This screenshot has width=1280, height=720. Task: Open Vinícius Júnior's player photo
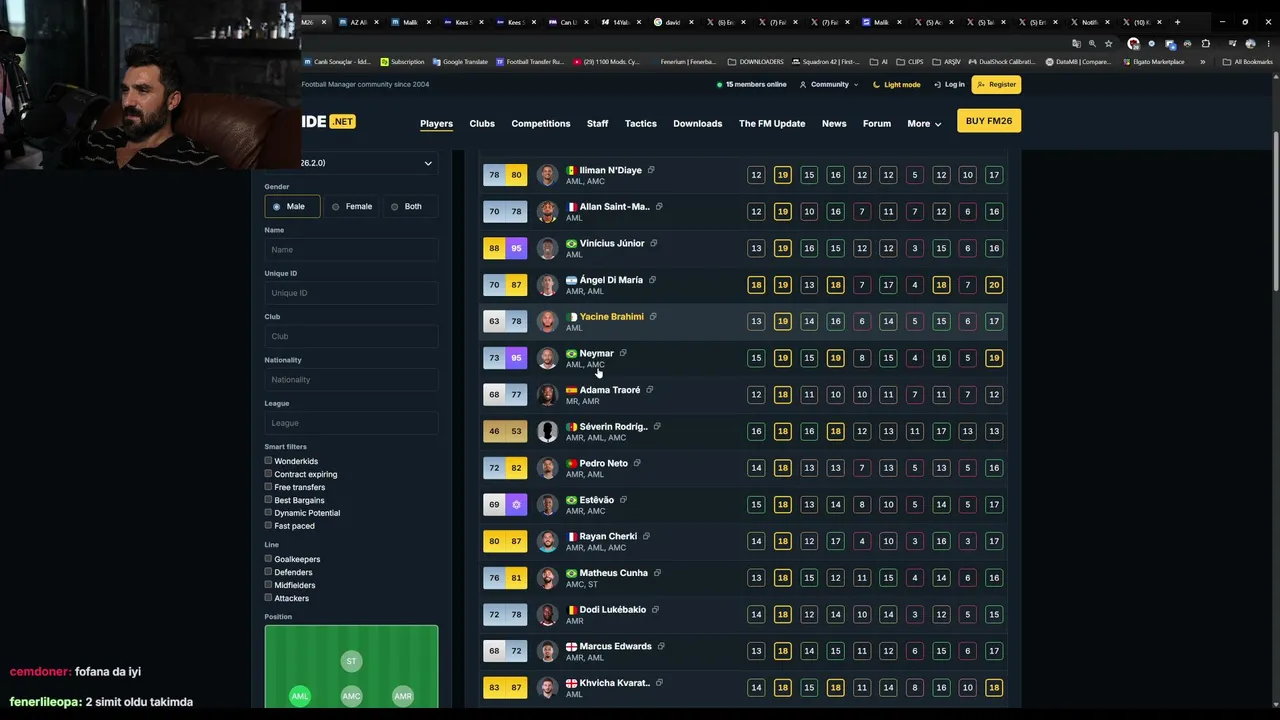tap(547, 248)
